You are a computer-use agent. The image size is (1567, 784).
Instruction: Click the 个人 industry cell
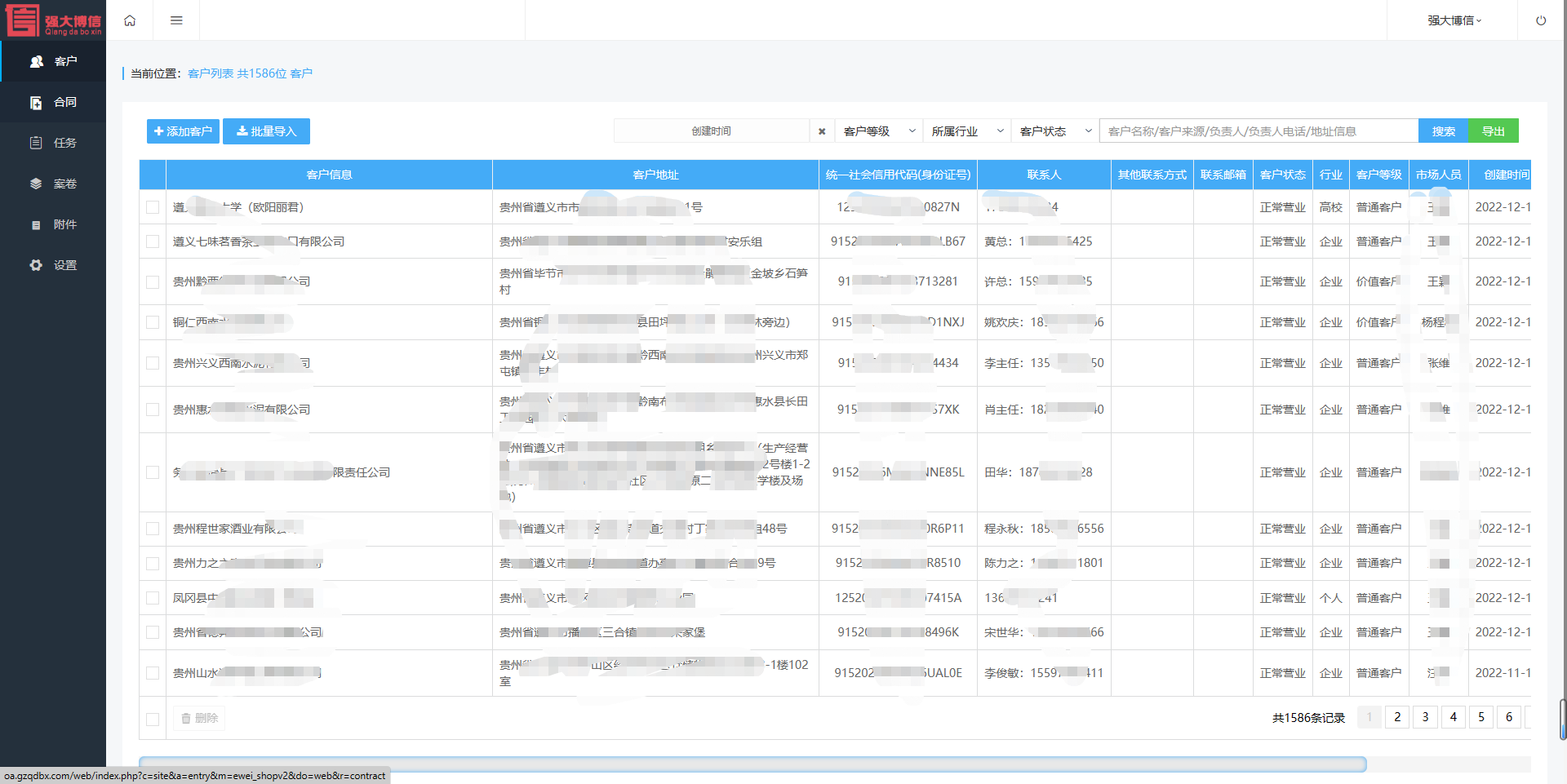1330,598
